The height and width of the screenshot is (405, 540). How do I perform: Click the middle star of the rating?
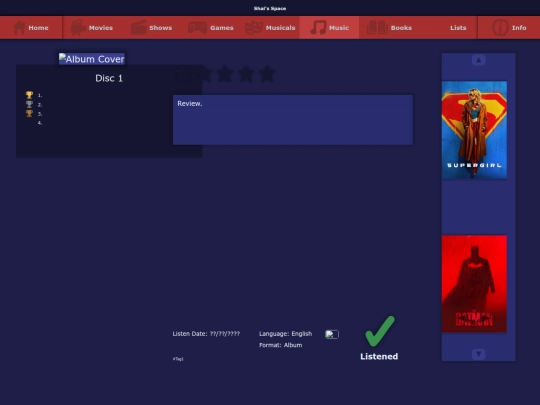point(225,74)
